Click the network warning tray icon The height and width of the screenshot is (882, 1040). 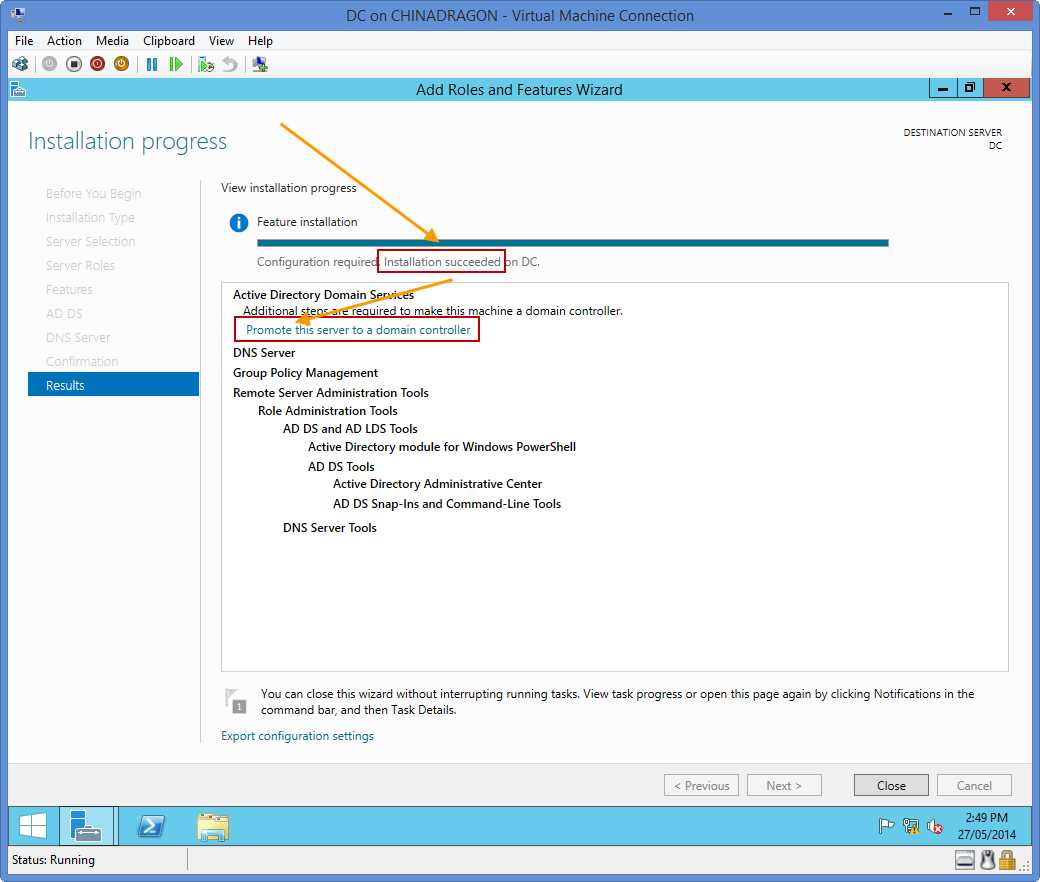pos(911,826)
